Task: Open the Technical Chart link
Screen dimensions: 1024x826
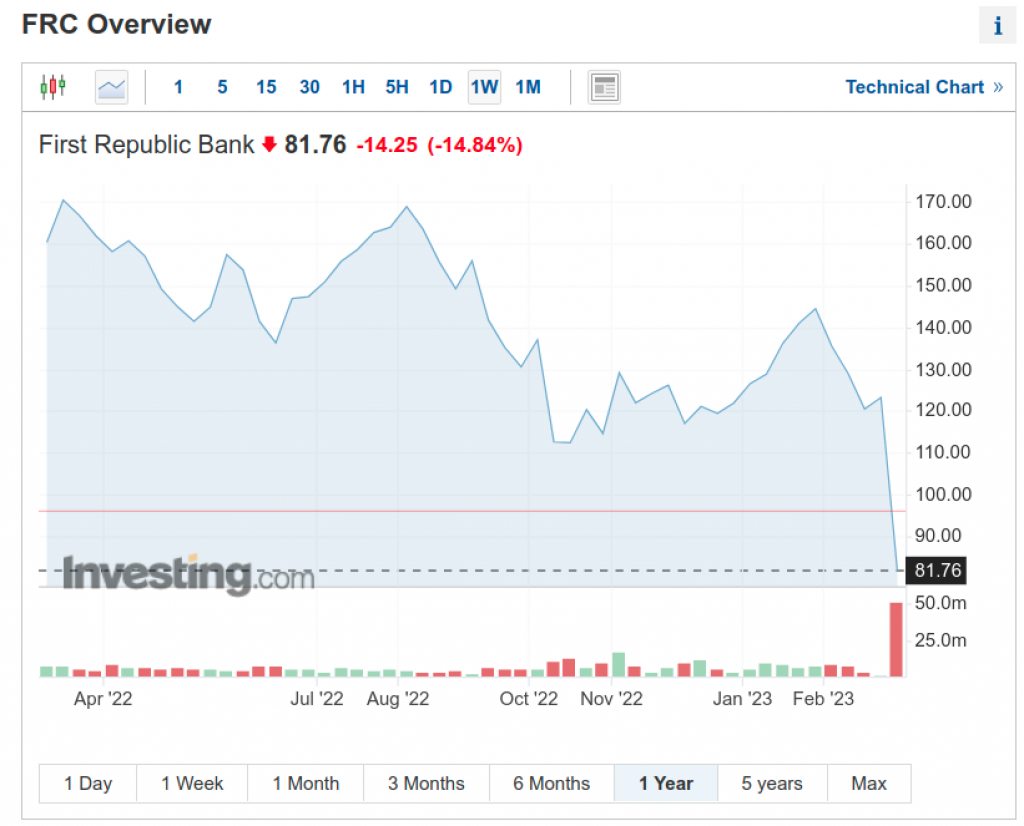Action: point(923,87)
